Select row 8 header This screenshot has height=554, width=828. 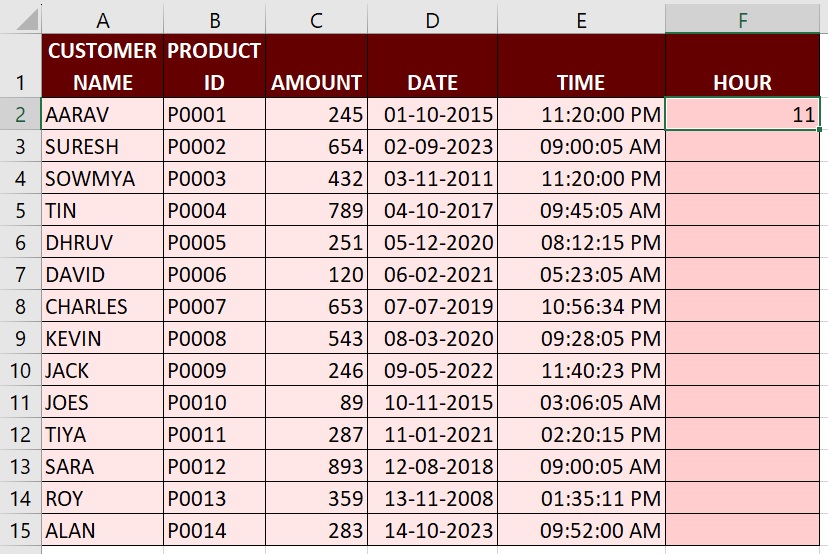20,306
